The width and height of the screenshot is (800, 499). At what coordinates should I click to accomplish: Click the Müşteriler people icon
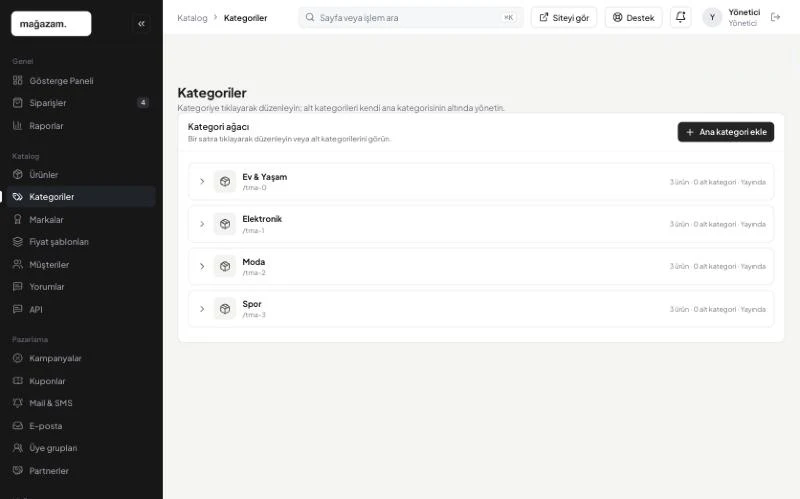coord(18,264)
